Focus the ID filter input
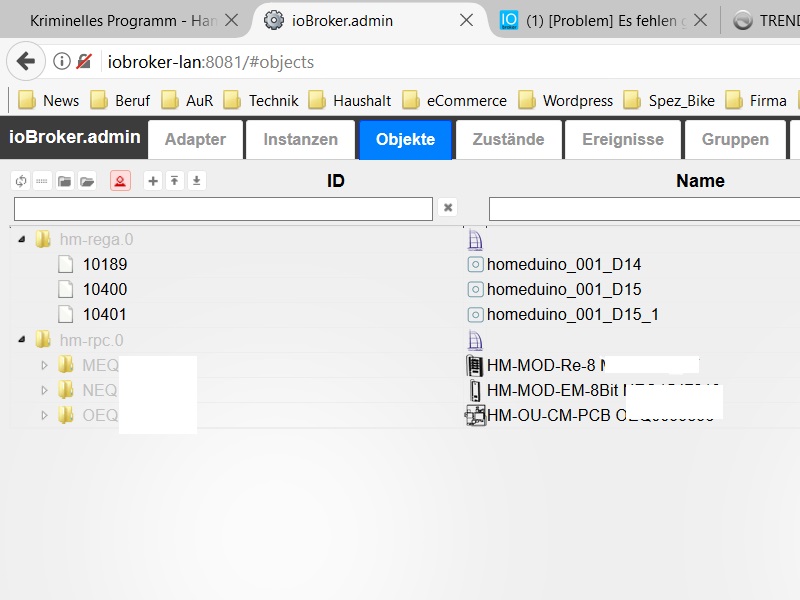 223,209
